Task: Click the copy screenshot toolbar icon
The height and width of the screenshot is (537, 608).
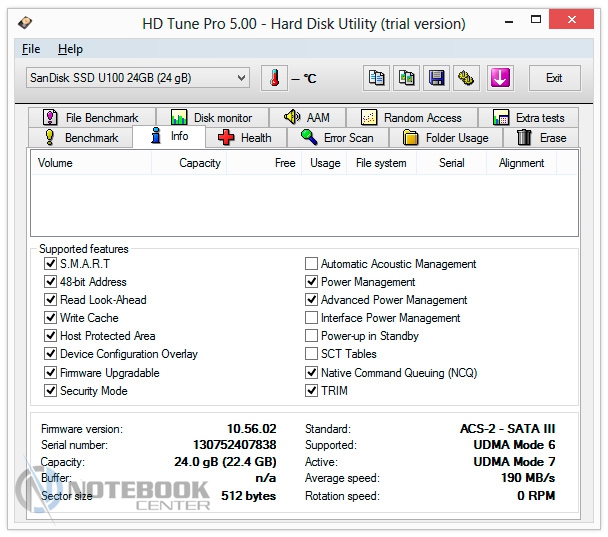Action: coord(406,78)
